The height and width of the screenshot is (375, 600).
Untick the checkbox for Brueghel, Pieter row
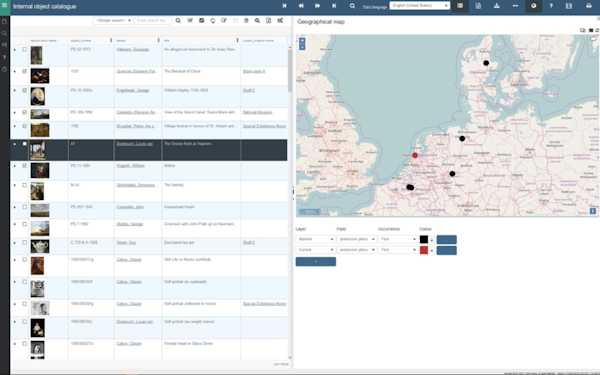pyautogui.click(x=24, y=126)
